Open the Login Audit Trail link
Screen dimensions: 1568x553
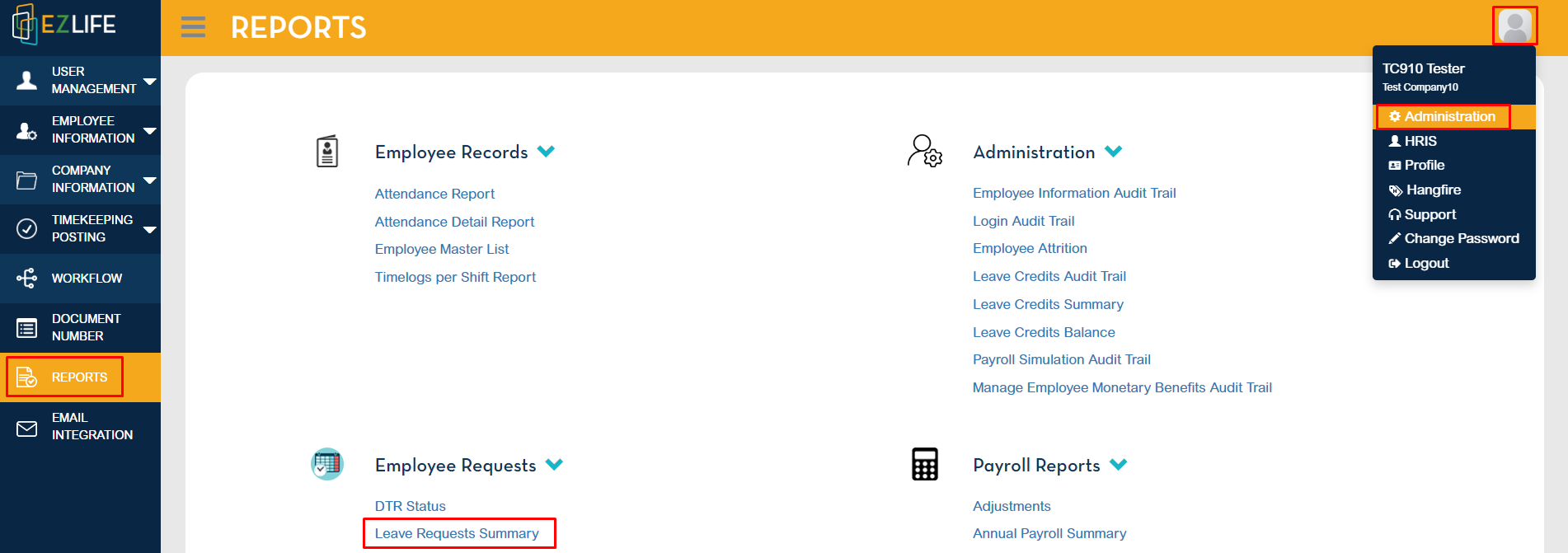pyautogui.click(x=1023, y=221)
